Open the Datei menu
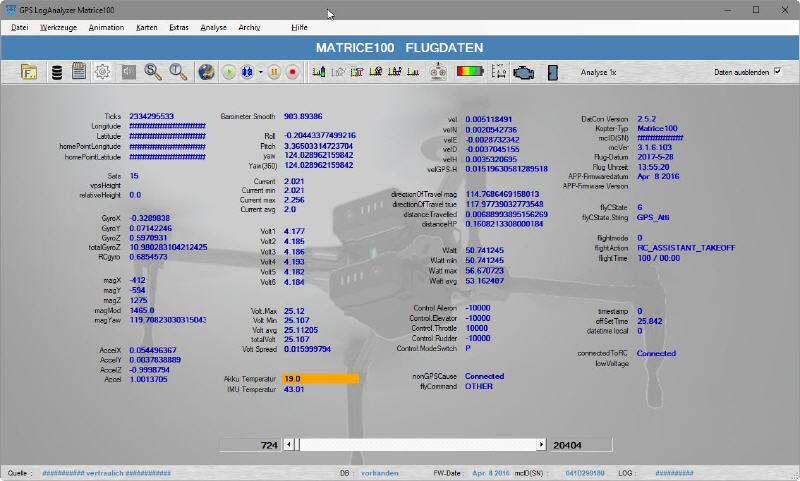 coord(19,28)
